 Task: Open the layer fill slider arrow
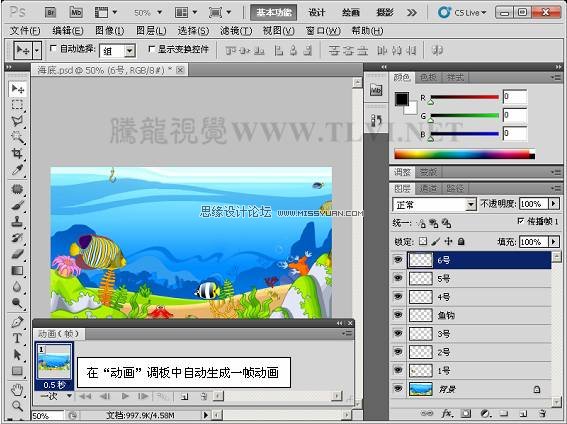554,241
